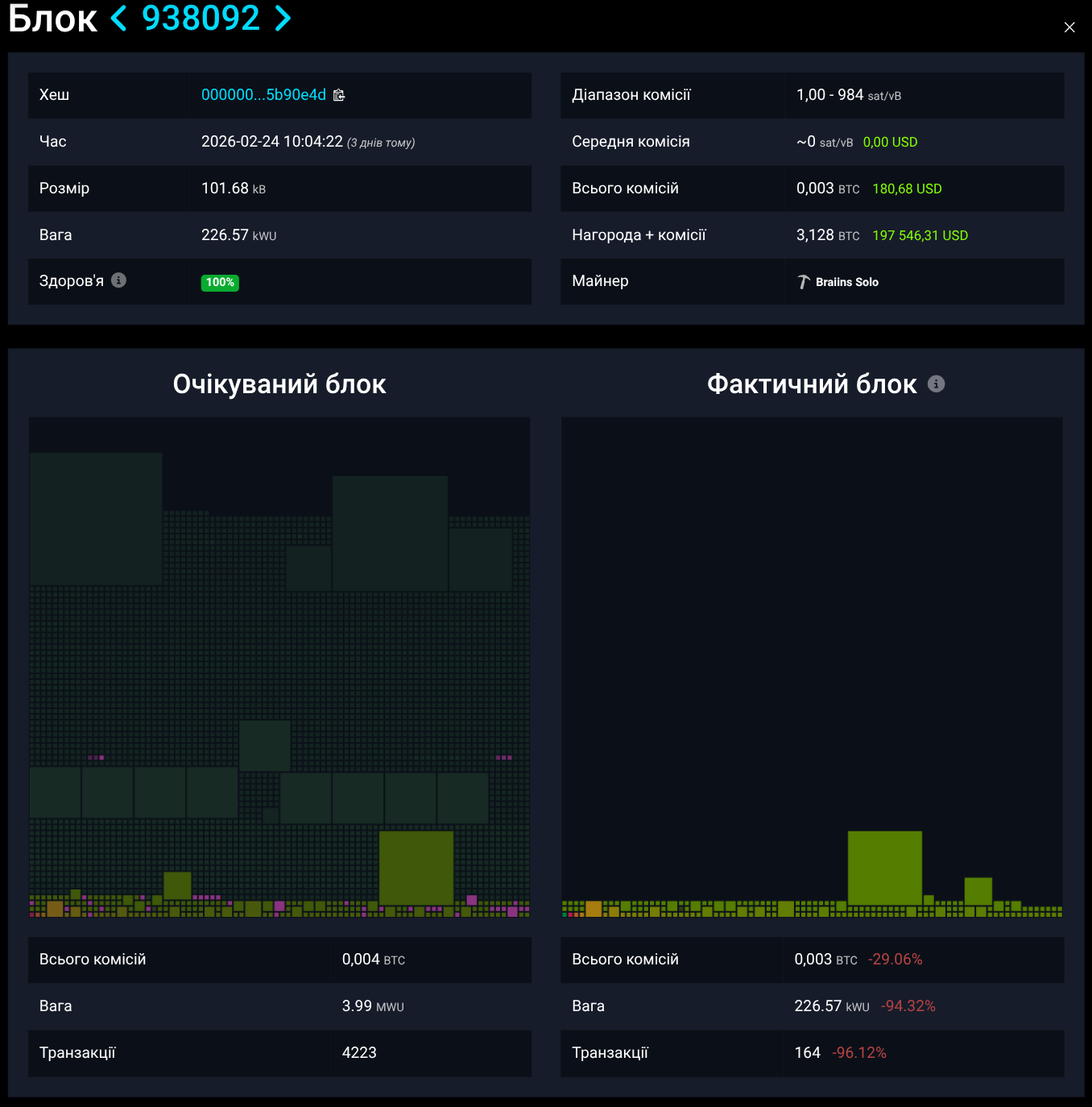
Task: Click the block number 938092 heading
Action: [x=201, y=18]
